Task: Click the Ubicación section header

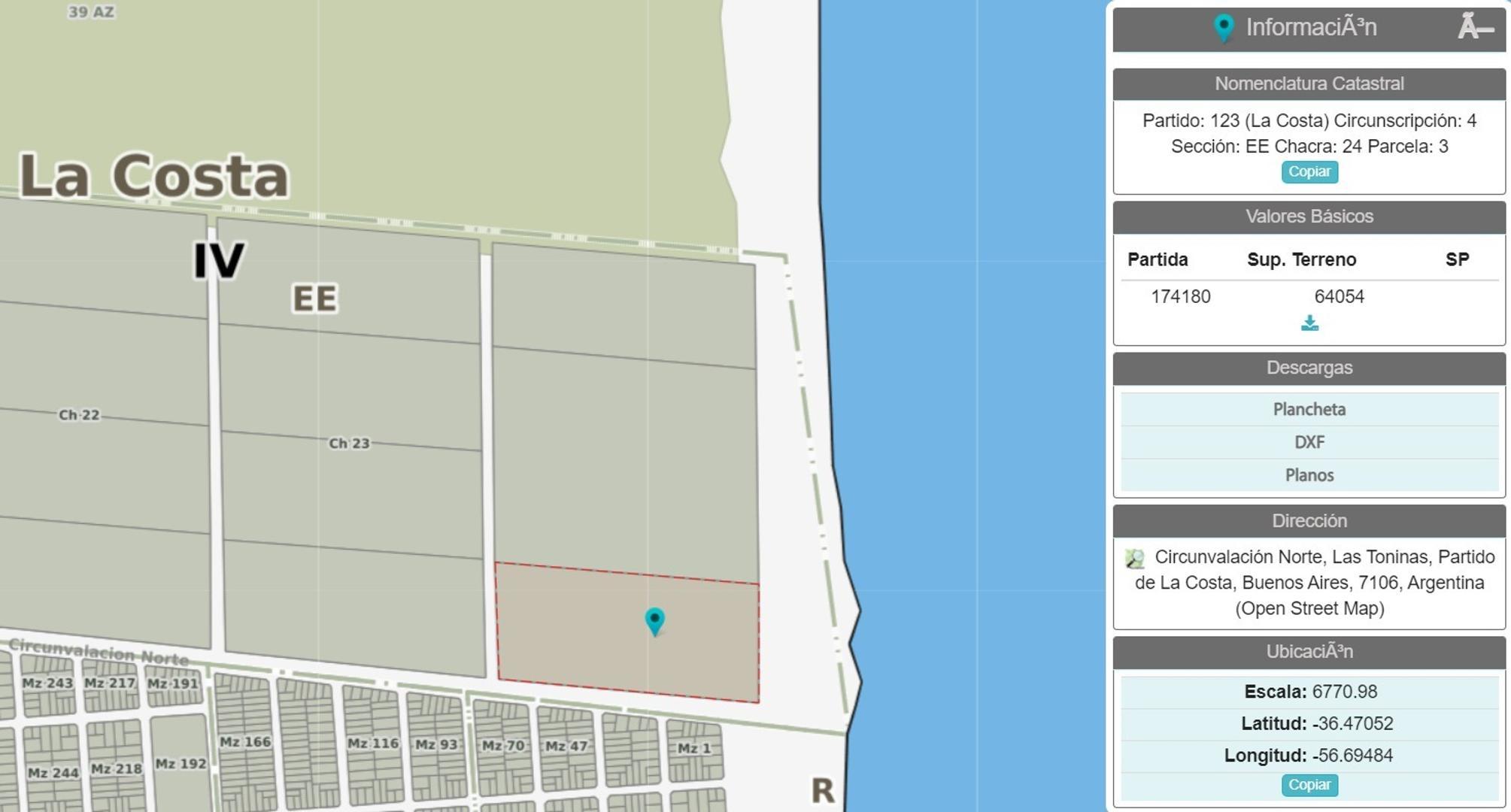Action: pos(1309,651)
